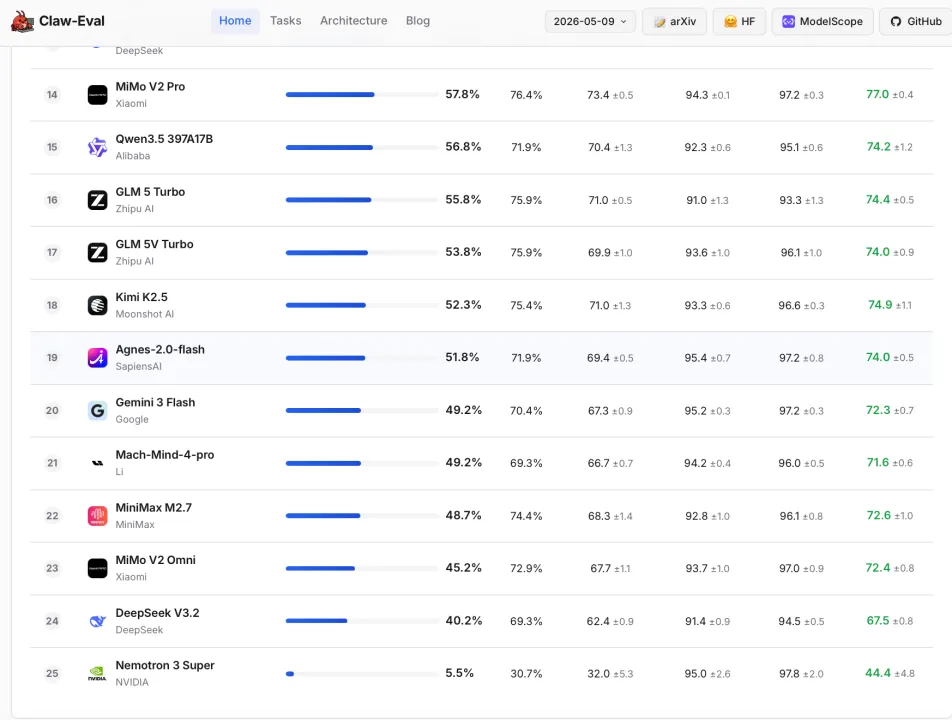Click the Agnes-2.0-flash SapiensAI icon
This screenshot has height=720, width=952.
click(97, 358)
